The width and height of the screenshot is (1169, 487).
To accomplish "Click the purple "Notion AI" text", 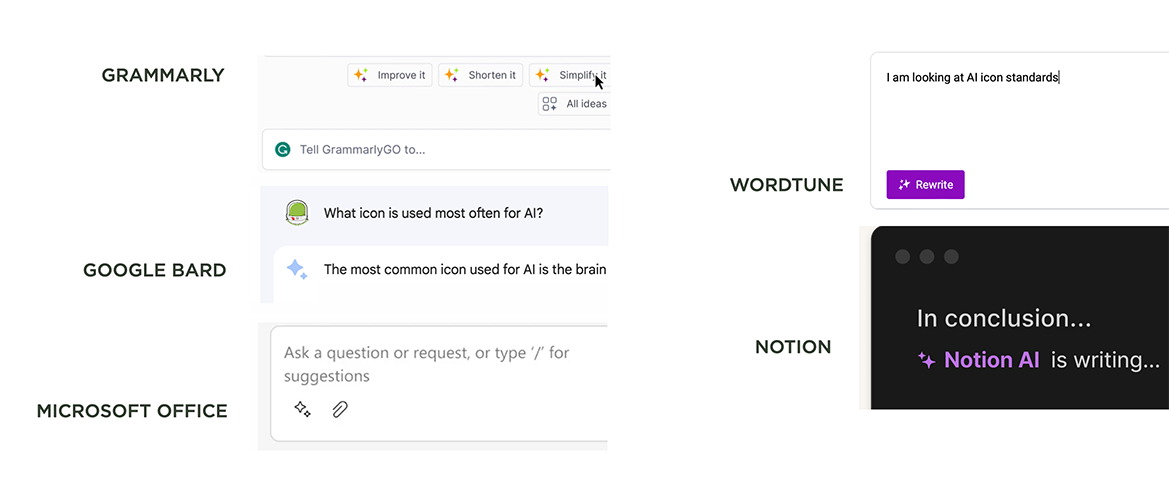I will click(x=992, y=360).
